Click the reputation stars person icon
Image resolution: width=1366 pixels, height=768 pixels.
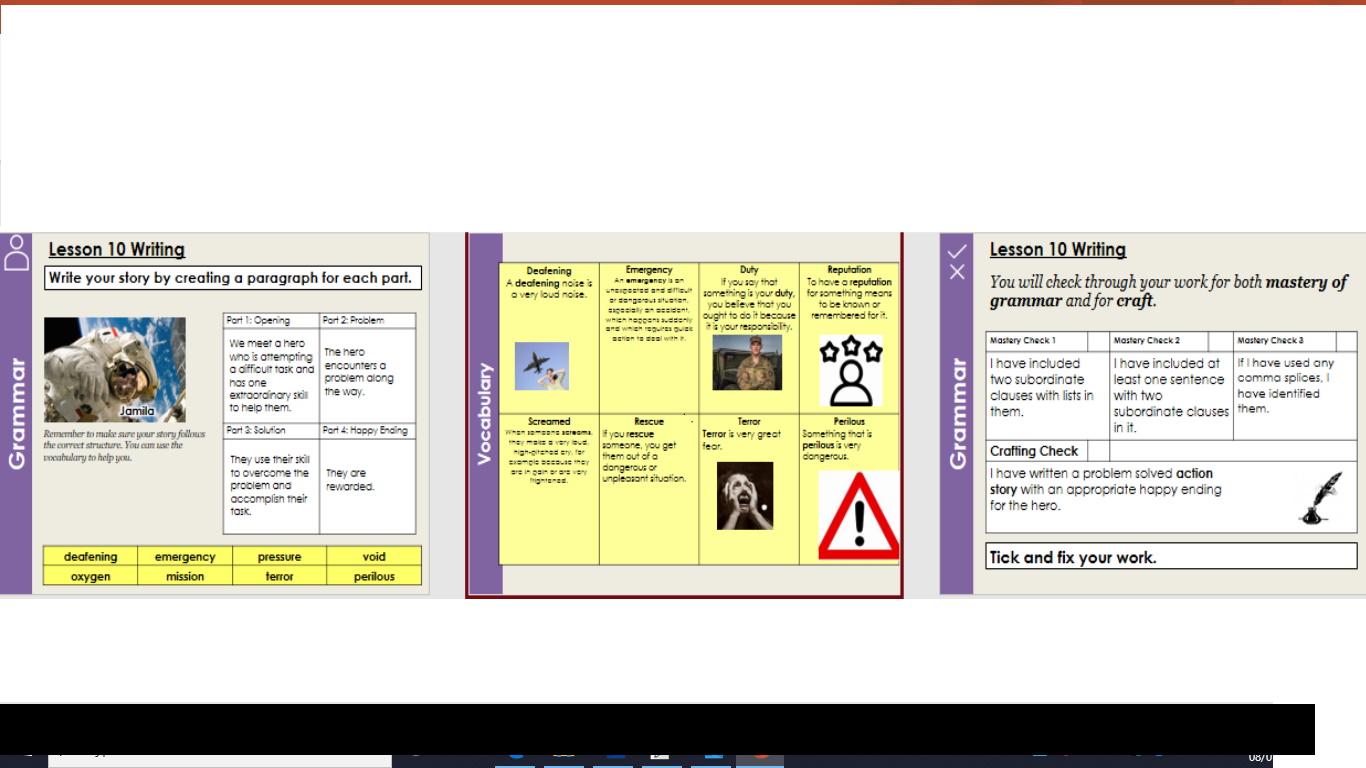tap(850, 370)
